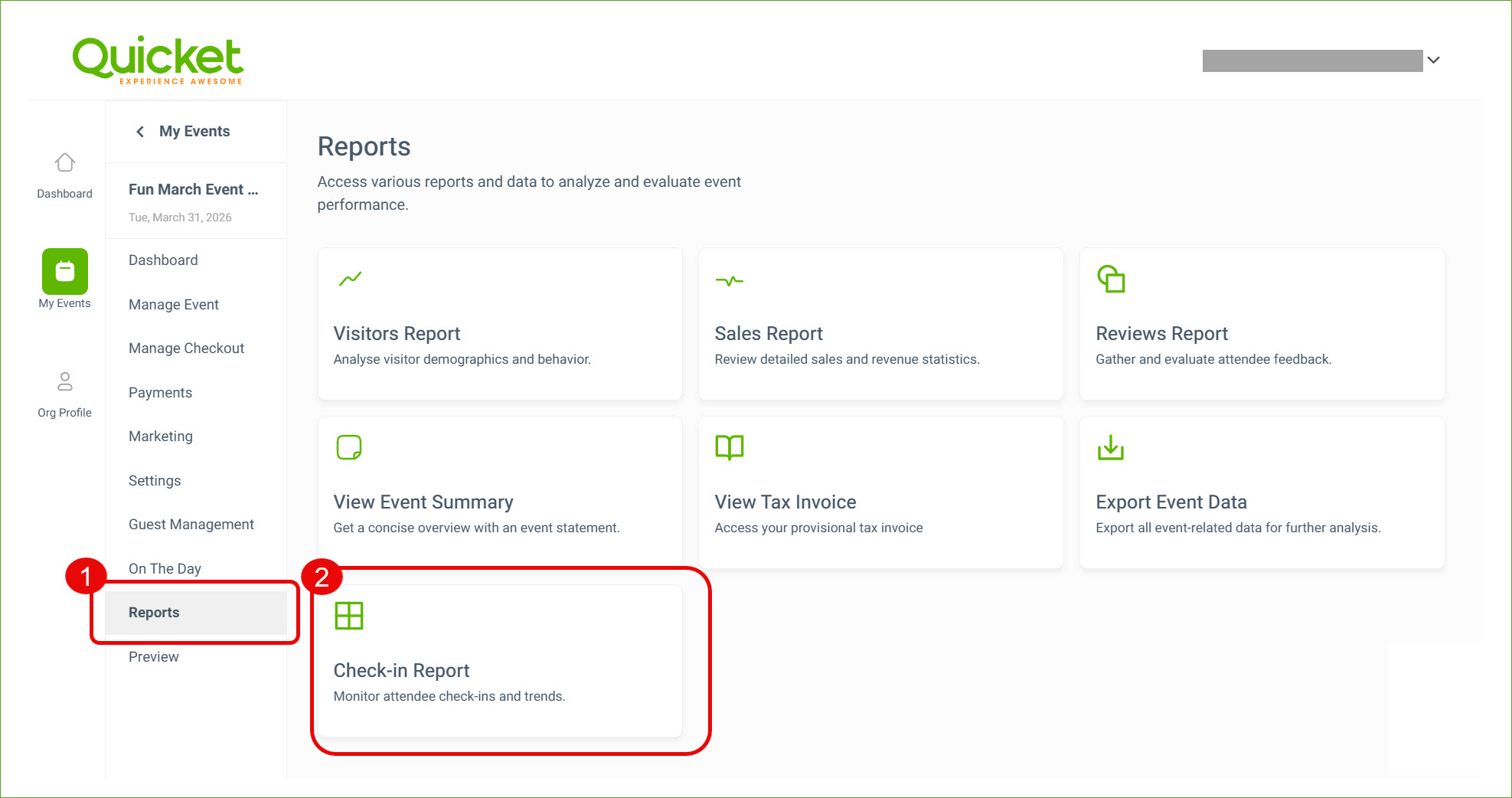This screenshot has height=798, width=1512.
Task: Go back using My Events chevron
Action: click(140, 132)
